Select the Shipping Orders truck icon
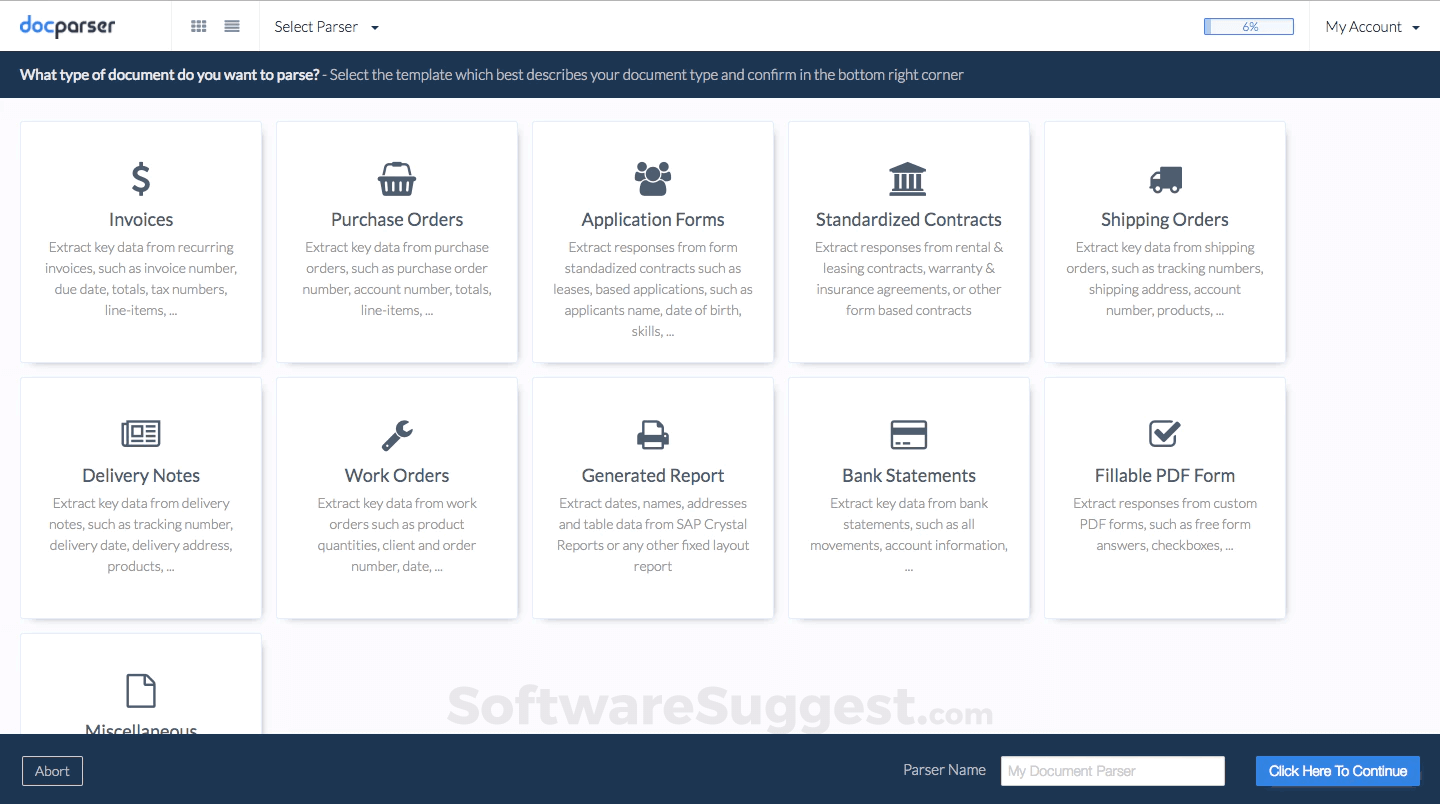Viewport: 1440px width, 804px height. 1164,179
